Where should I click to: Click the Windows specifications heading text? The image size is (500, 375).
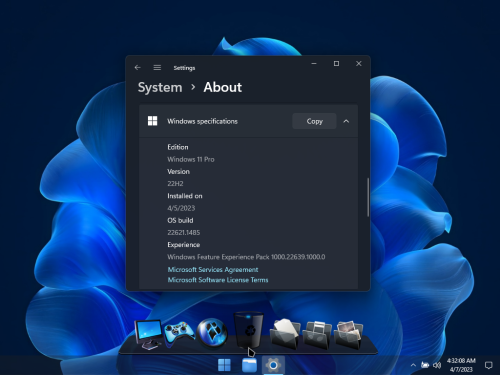(x=202, y=121)
